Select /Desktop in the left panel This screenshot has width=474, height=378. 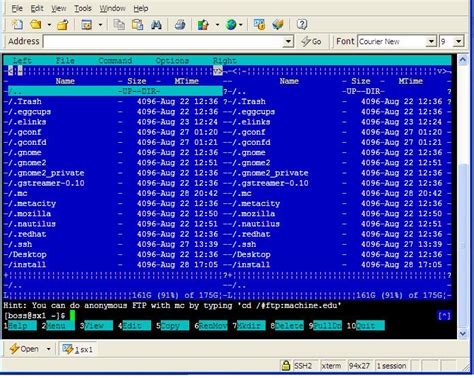coord(113,255)
